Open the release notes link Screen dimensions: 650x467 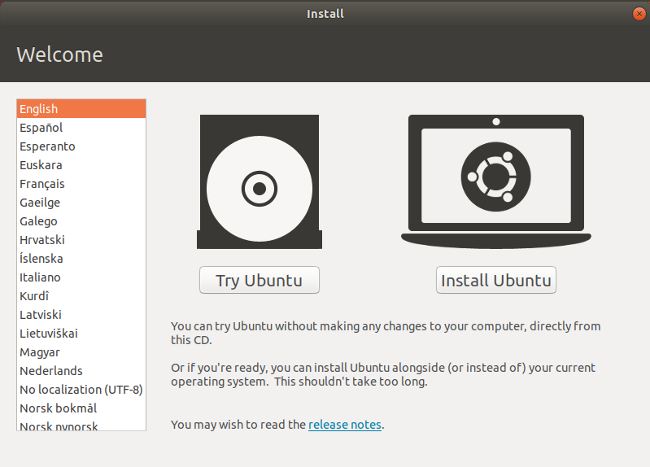coord(345,424)
